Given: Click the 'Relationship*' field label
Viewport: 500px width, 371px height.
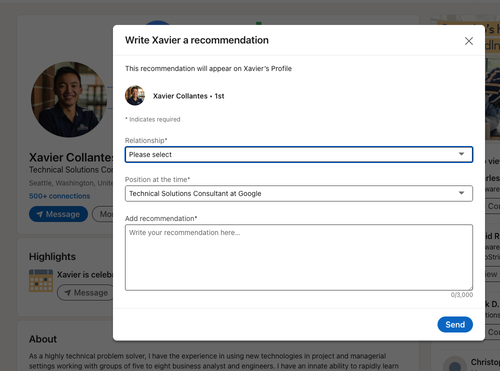Looking at the screenshot, I should [x=146, y=140].
